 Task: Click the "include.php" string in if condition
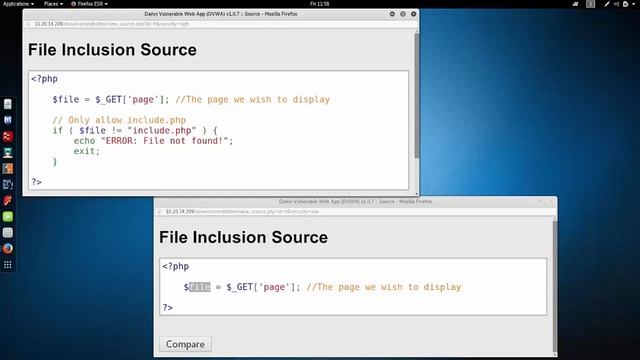[x=162, y=131]
